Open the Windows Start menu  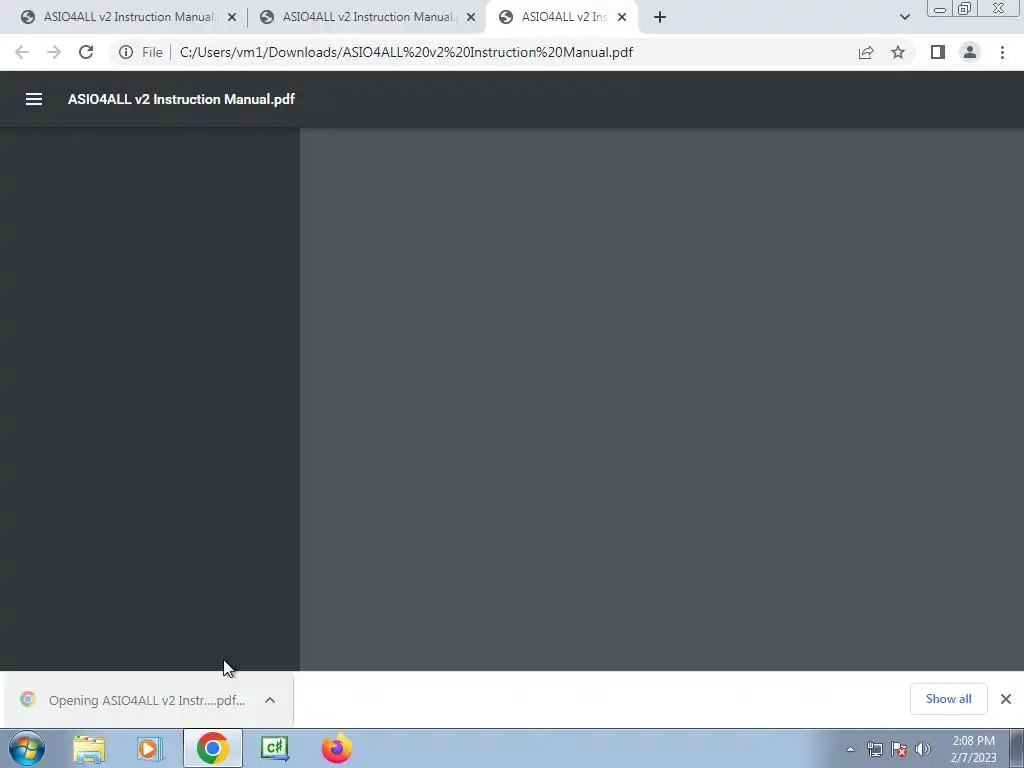pyautogui.click(x=27, y=748)
